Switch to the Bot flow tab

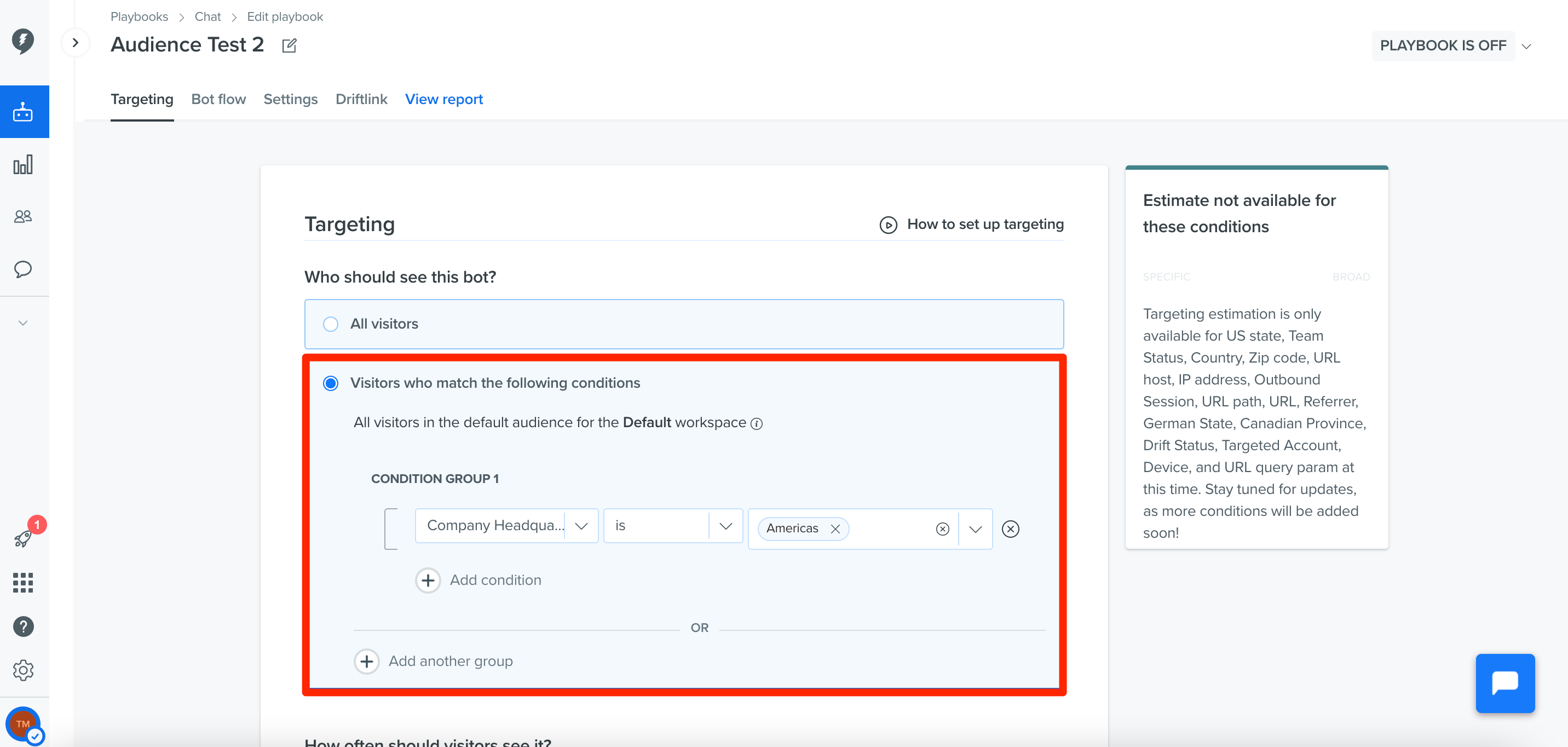pyautogui.click(x=218, y=99)
